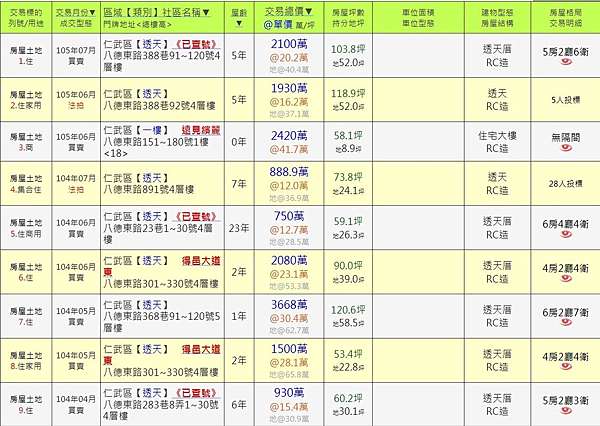This screenshot has width=600, height=426.
Task: Click the 7年 house age cell
Action: (239, 184)
